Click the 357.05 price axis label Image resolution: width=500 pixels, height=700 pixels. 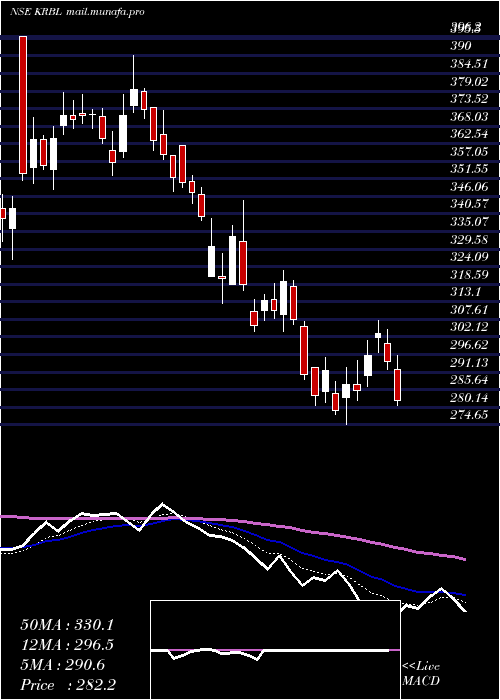[x=468, y=152]
